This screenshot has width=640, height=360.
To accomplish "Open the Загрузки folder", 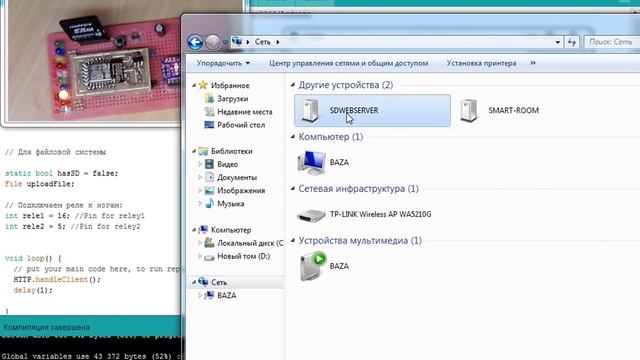I will [x=232, y=99].
